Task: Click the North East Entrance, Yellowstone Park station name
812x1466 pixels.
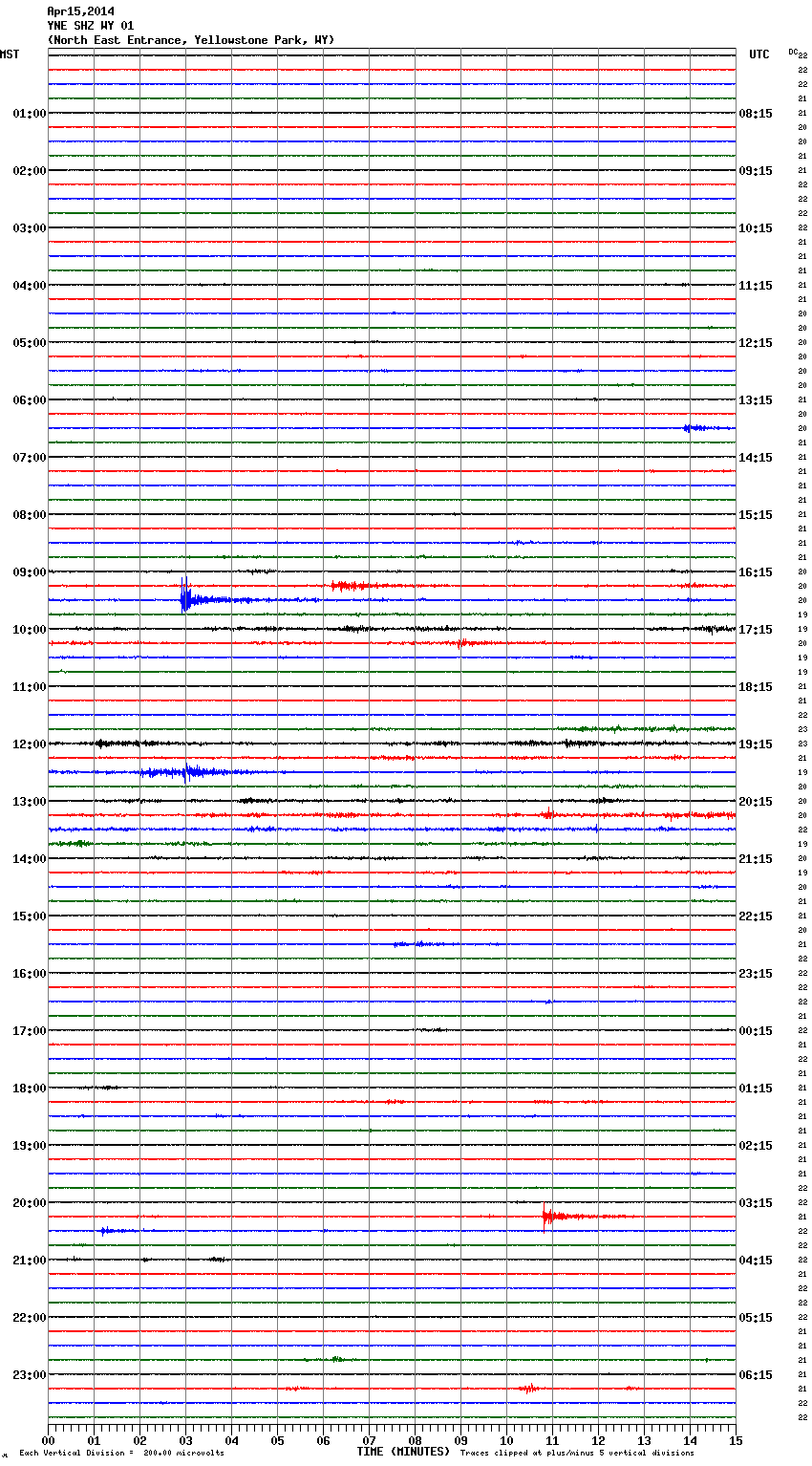Action: (191, 40)
